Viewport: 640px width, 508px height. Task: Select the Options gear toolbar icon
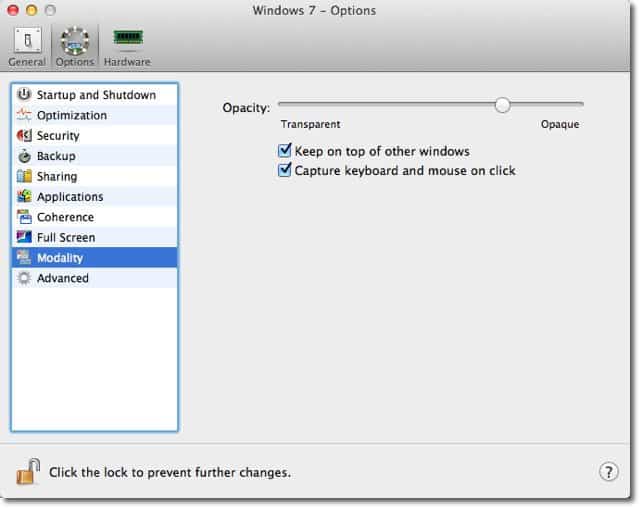[75, 41]
